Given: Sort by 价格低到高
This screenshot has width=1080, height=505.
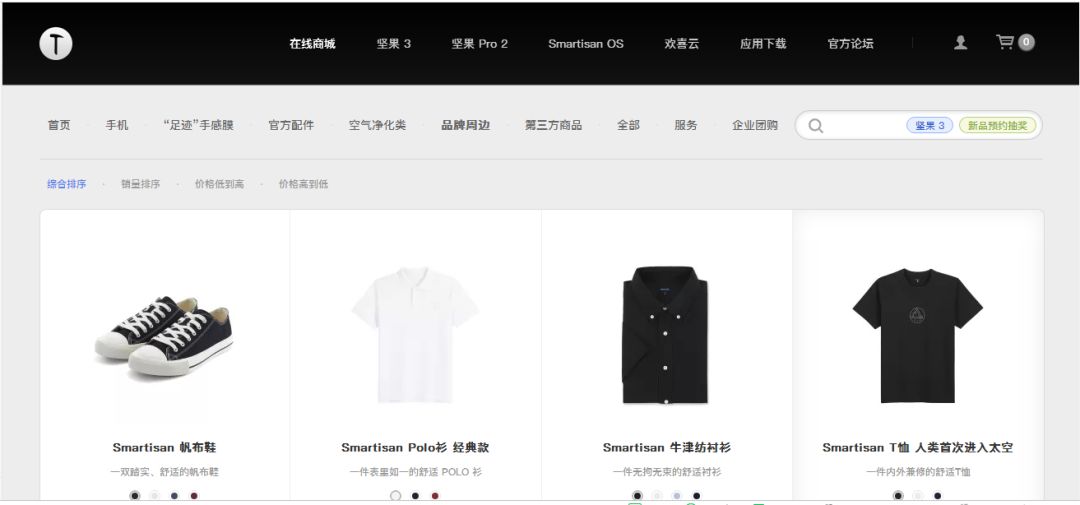Looking at the screenshot, I should coord(219,184).
